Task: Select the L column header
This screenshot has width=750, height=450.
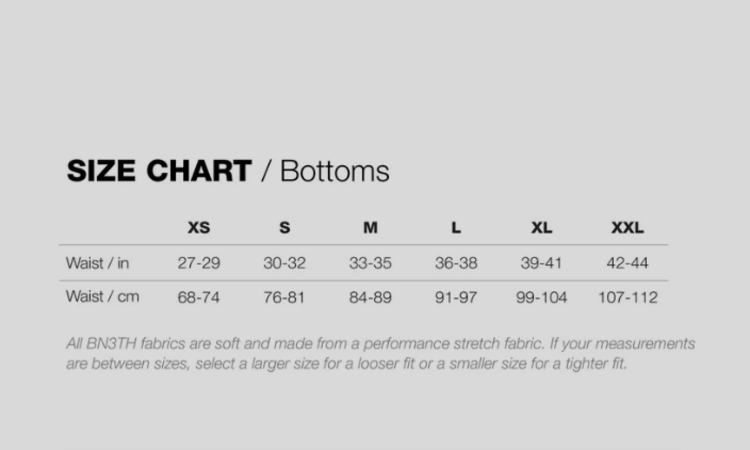Action: 456,228
